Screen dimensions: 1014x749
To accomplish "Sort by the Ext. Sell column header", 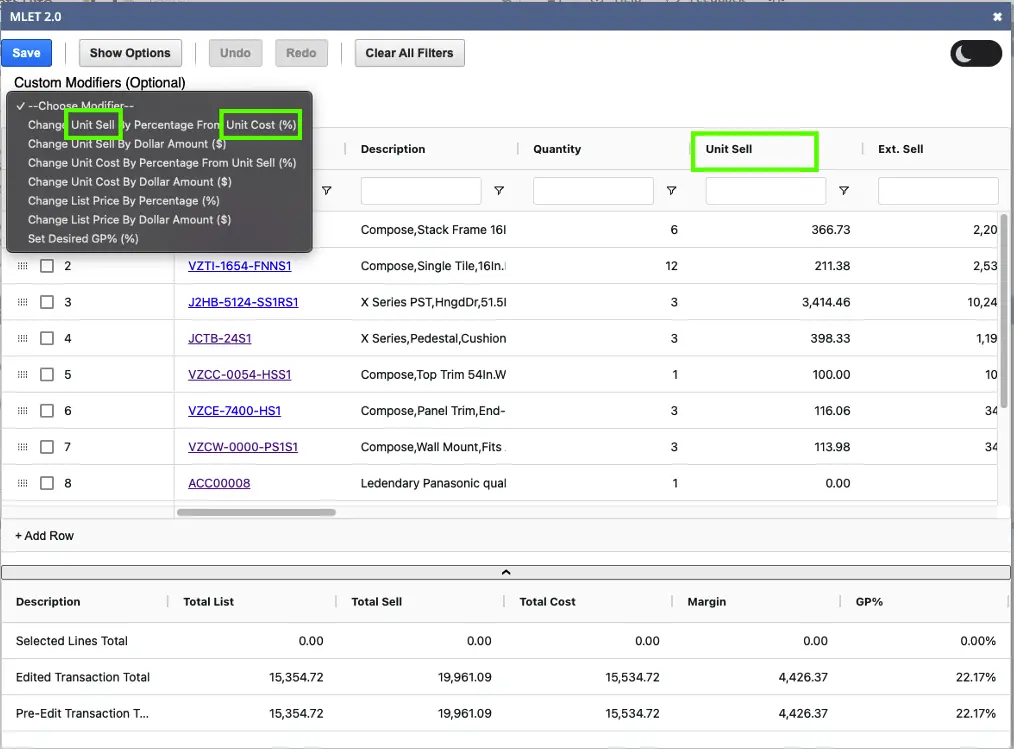I will coord(901,149).
